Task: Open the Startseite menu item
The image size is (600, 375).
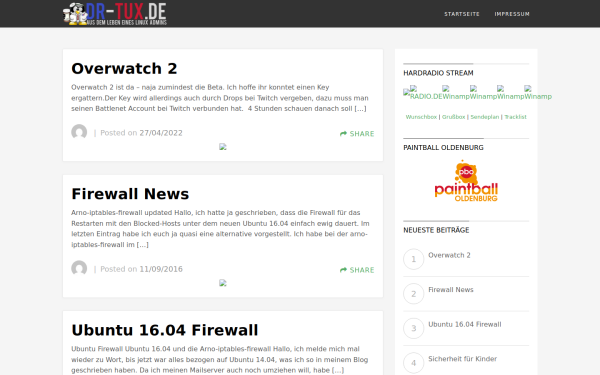Action: tap(461, 14)
